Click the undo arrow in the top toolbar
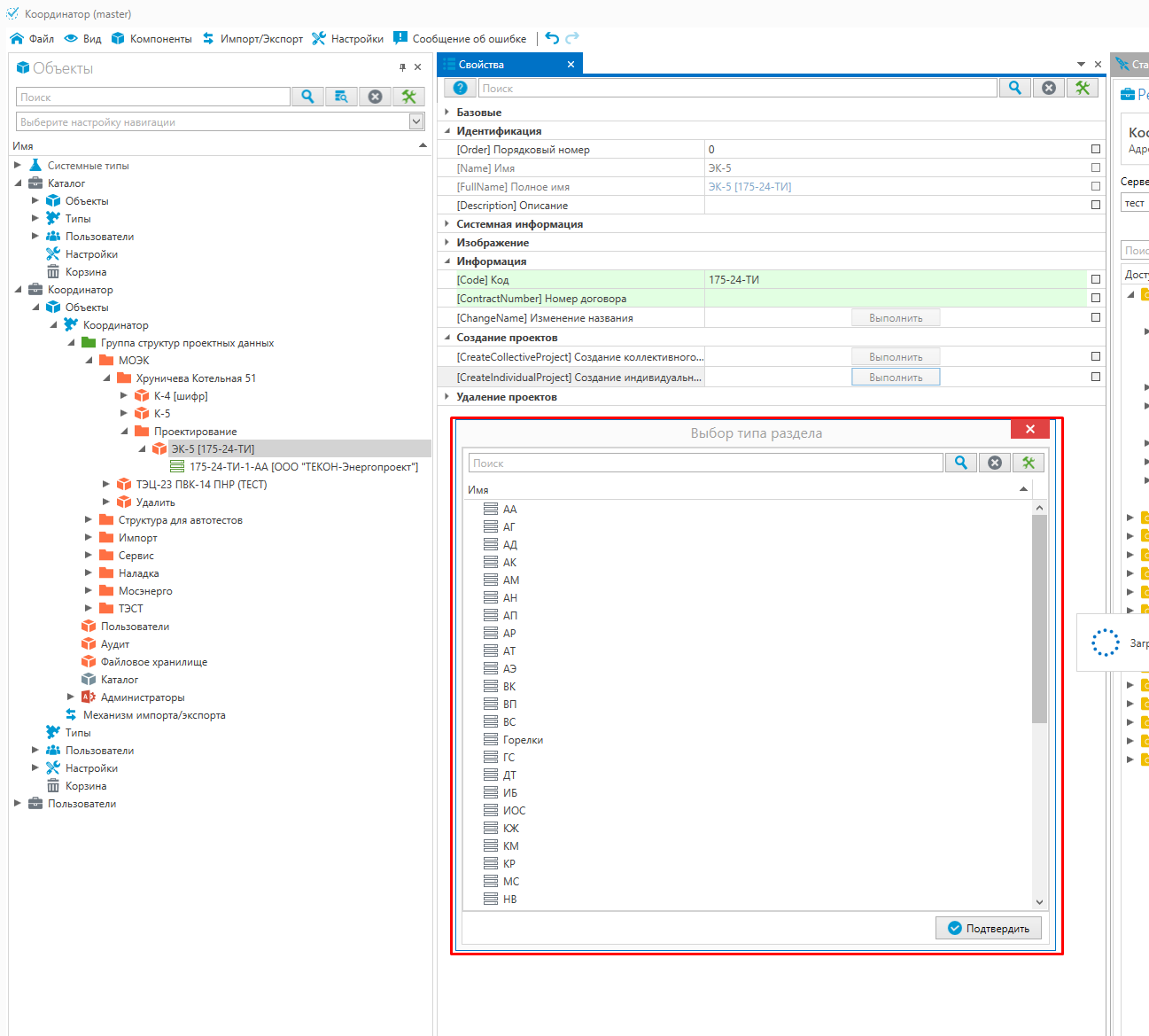The width and height of the screenshot is (1149, 1036). click(x=552, y=38)
